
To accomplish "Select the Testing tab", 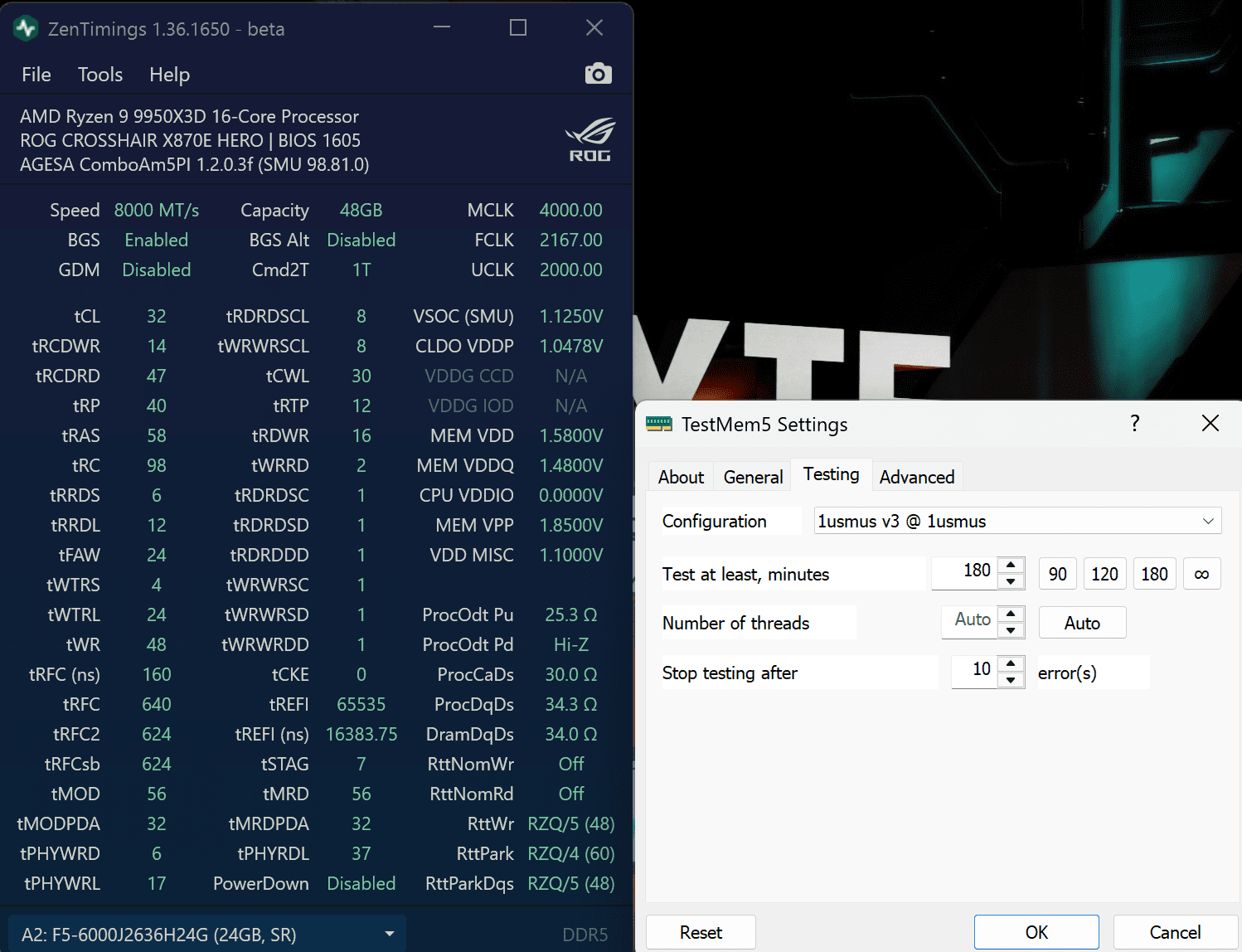I will coord(832,474).
